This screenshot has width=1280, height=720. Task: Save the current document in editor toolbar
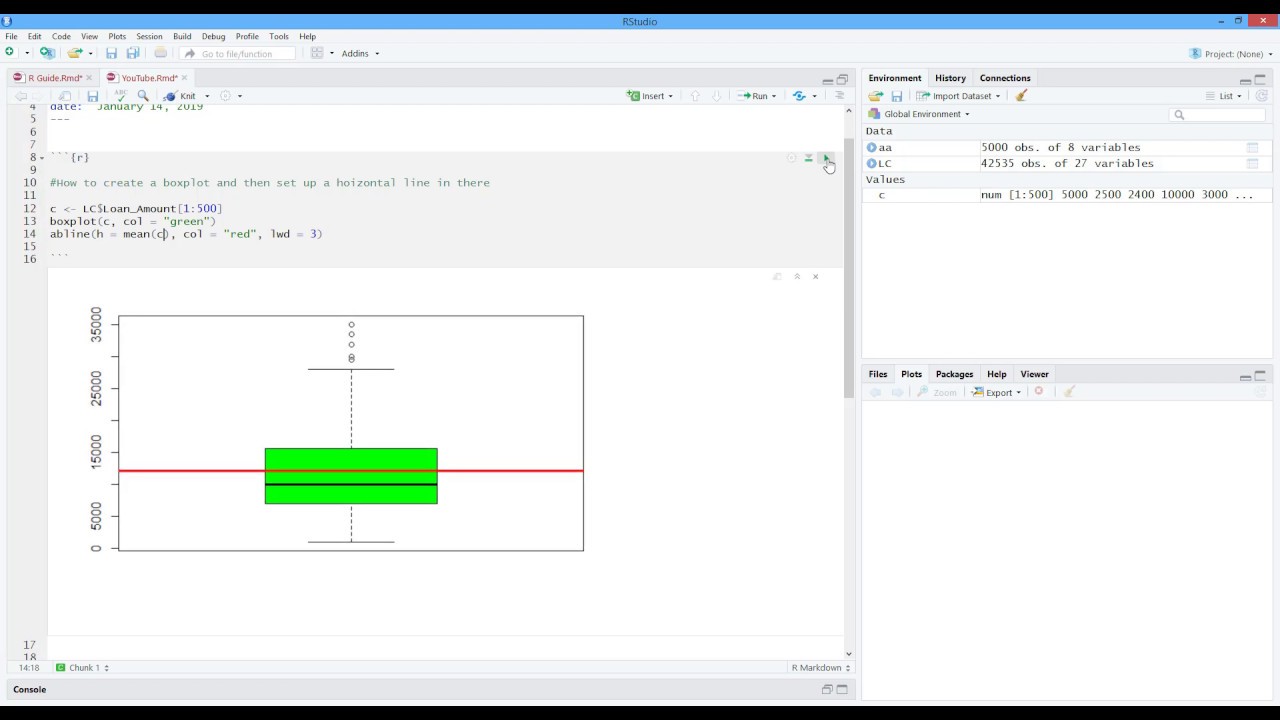(92, 96)
